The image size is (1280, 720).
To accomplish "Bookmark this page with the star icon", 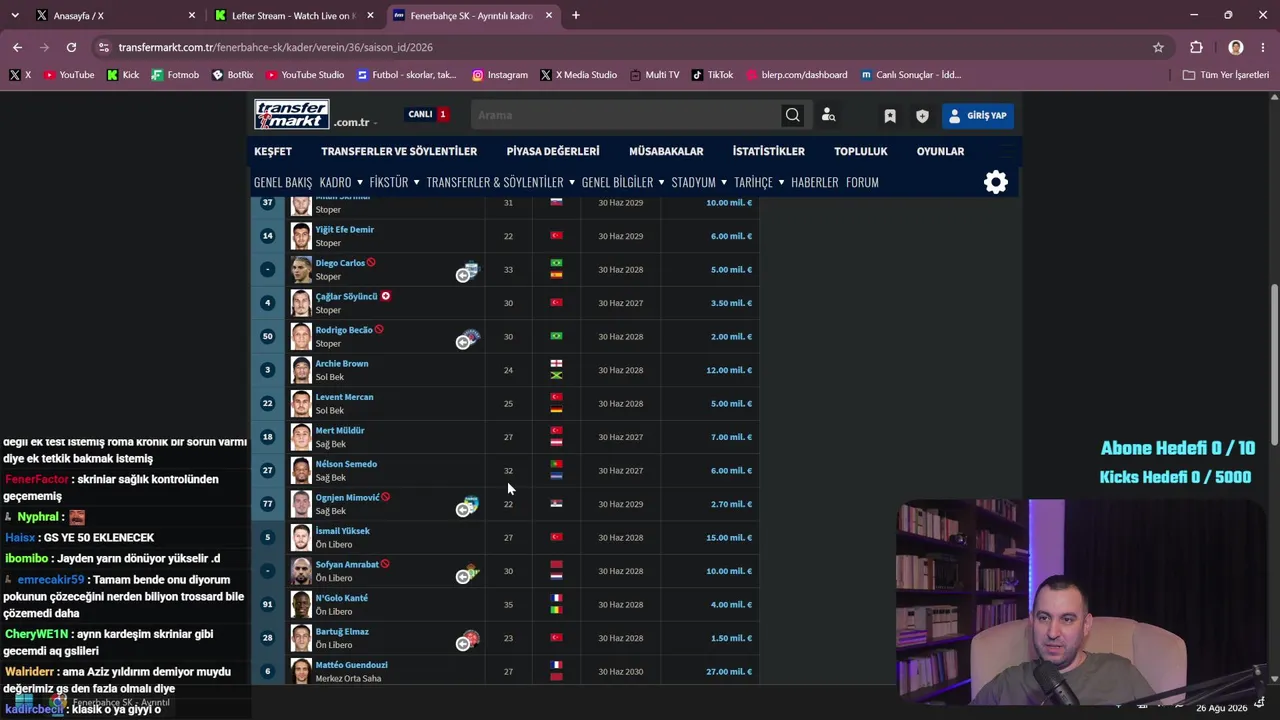I will [1158, 47].
